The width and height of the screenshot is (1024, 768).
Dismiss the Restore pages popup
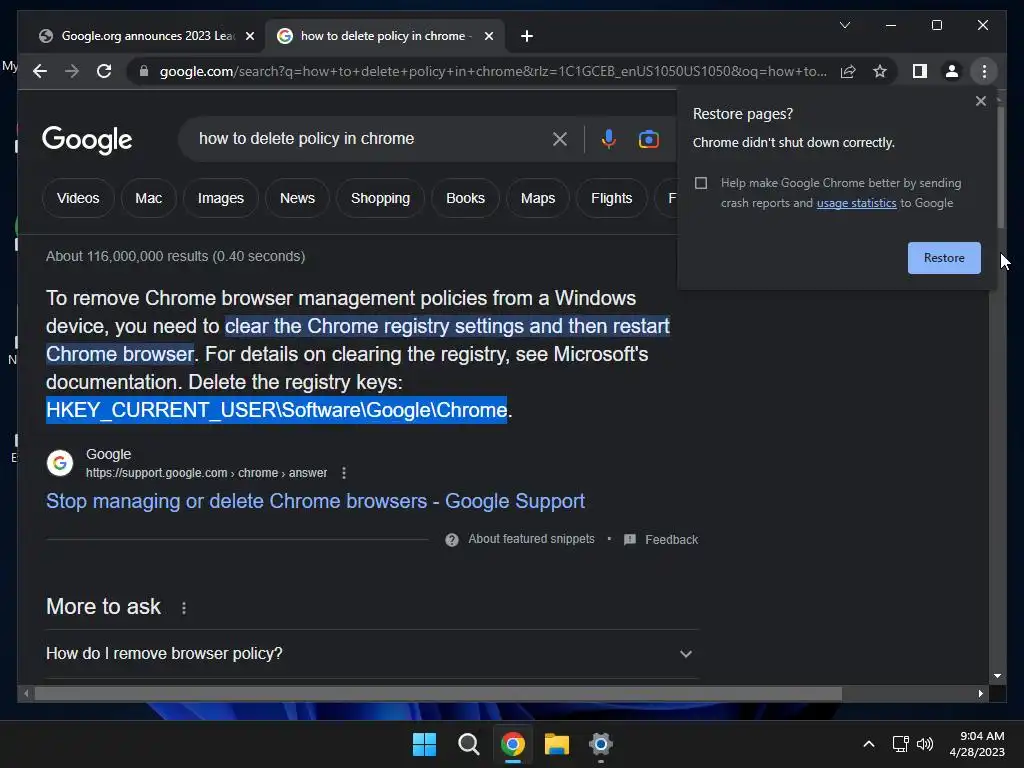pyautogui.click(x=980, y=101)
